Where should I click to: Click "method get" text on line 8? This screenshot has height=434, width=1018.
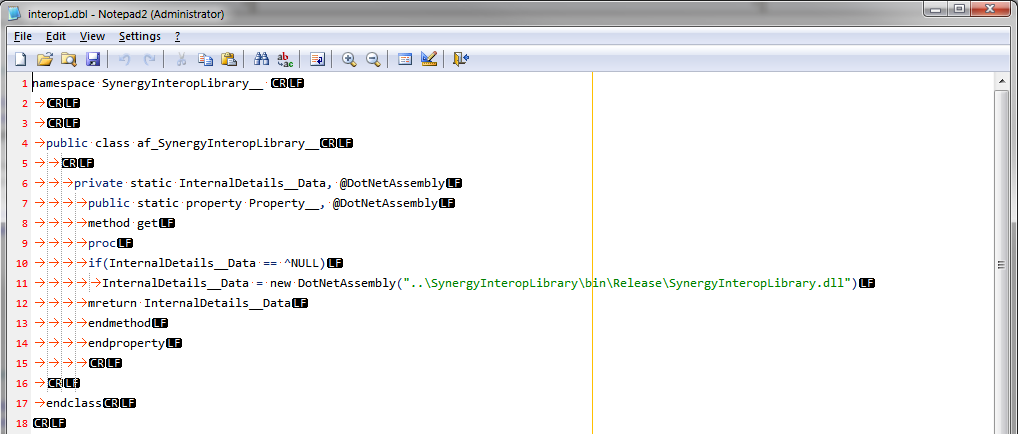(x=123, y=223)
